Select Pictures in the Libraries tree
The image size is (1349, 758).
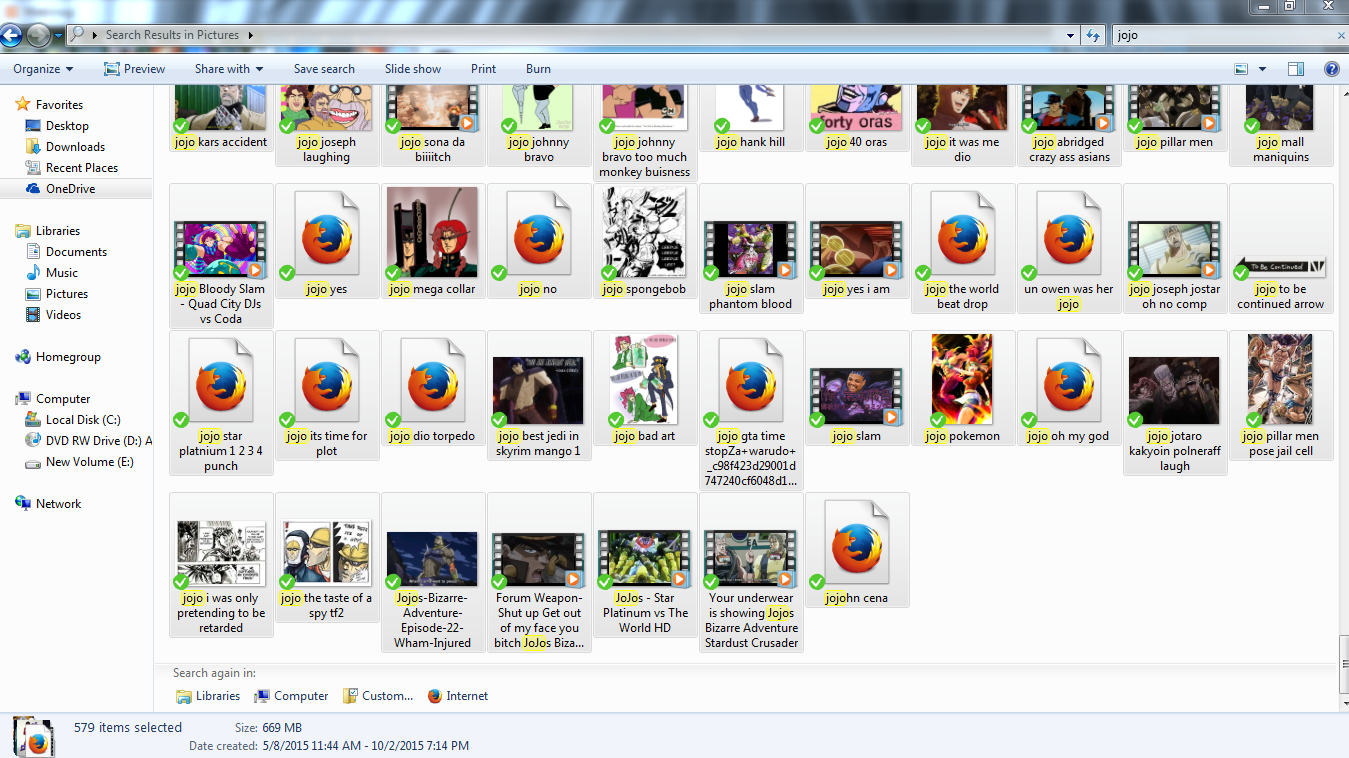click(67, 294)
